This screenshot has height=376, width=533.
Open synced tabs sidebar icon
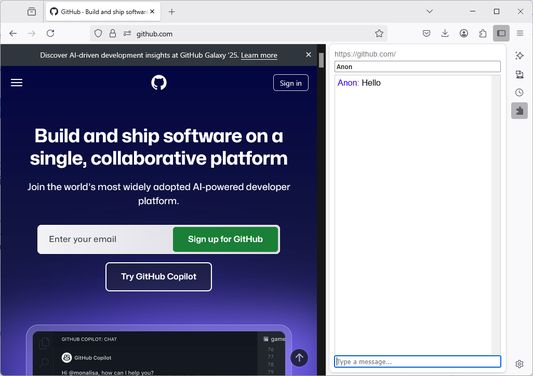(x=519, y=74)
